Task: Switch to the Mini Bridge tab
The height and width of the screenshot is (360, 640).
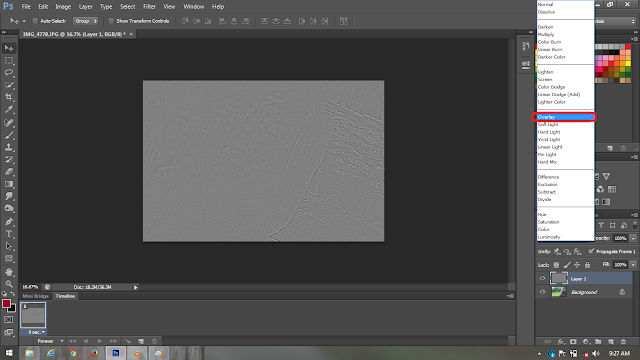Action: click(x=36, y=296)
